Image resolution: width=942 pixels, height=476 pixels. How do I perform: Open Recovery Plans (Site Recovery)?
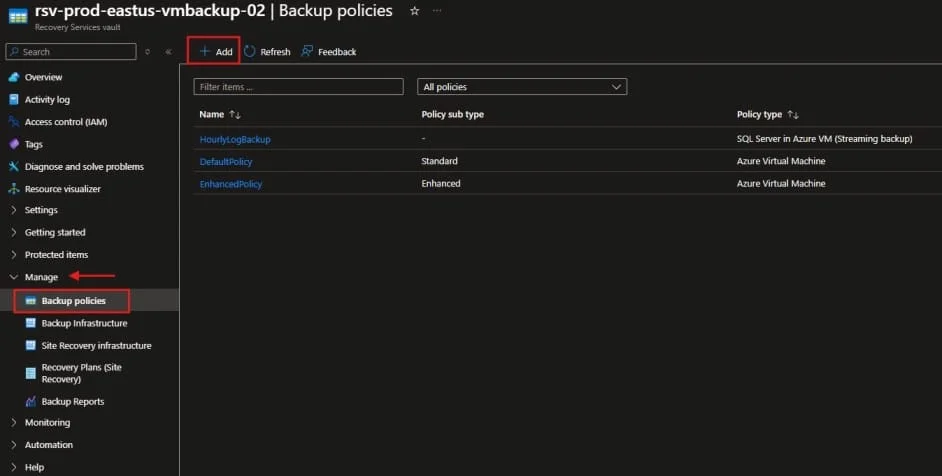click(x=81, y=373)
